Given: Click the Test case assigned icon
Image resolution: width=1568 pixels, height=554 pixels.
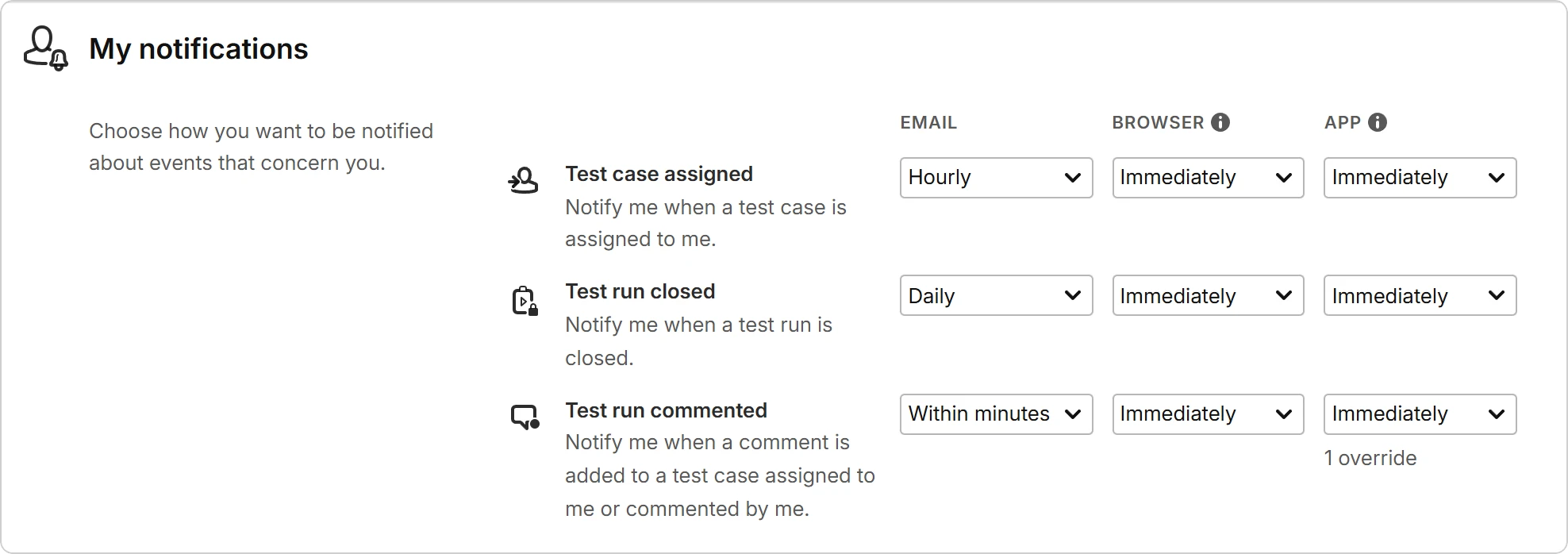Looking at the screenshot, I should pyautogui.click(x=523, y=181).
